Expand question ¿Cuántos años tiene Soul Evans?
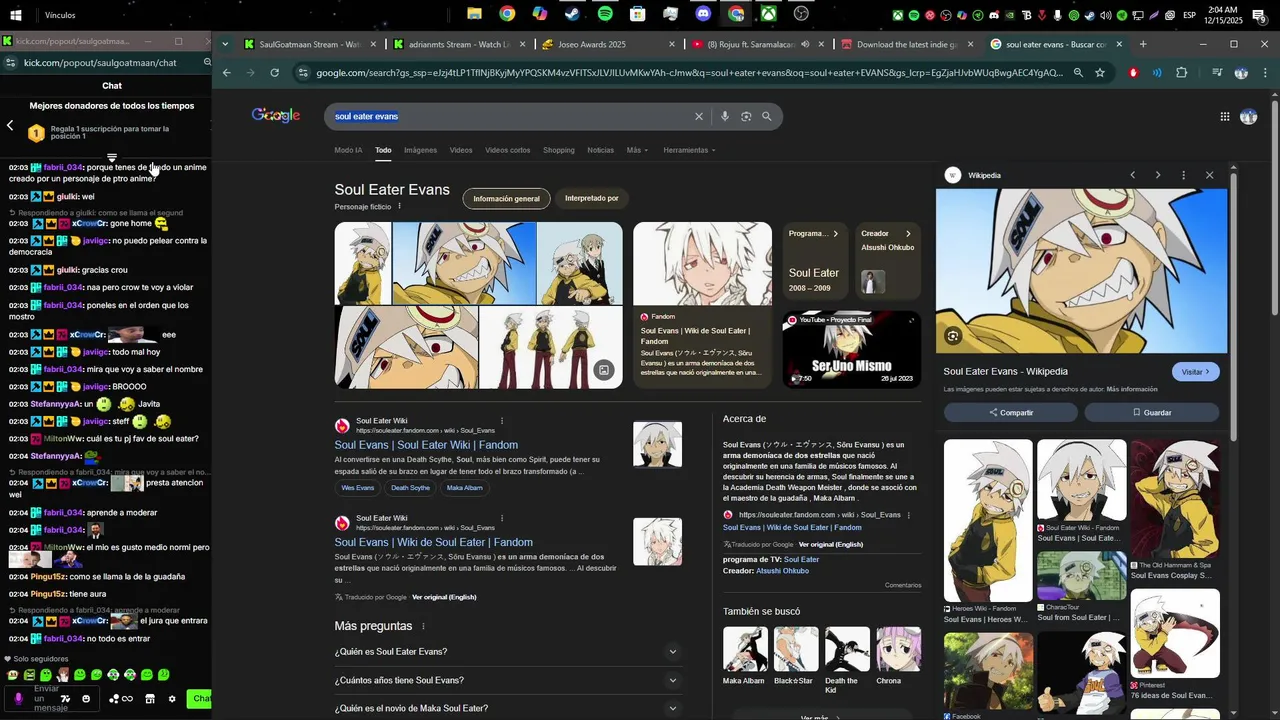The height and width of the screenshot is (720, 1280). click(508, 680)
